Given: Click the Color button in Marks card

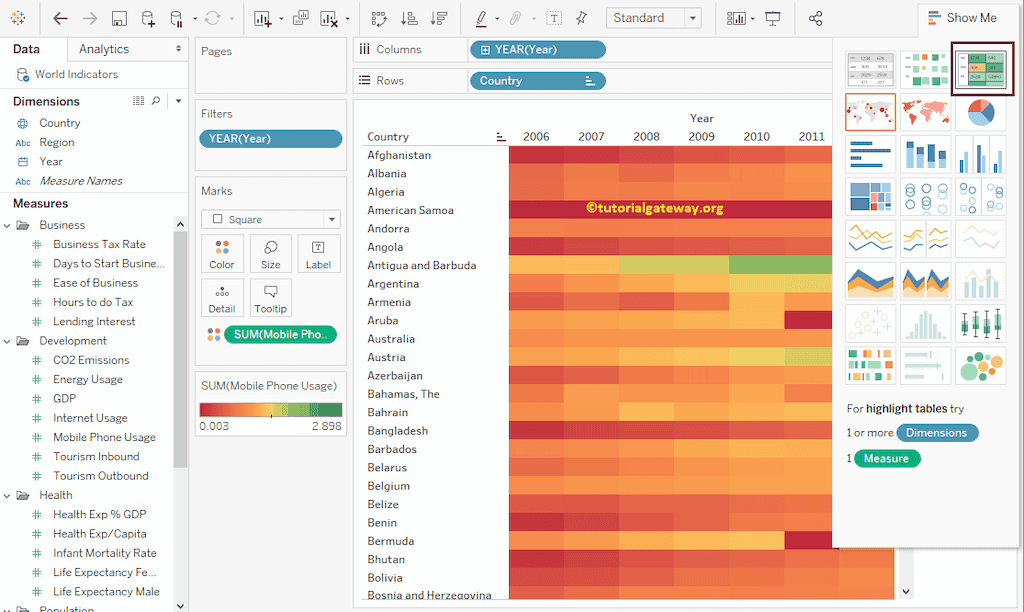Looking at the screenshot, I should (222, 254).
